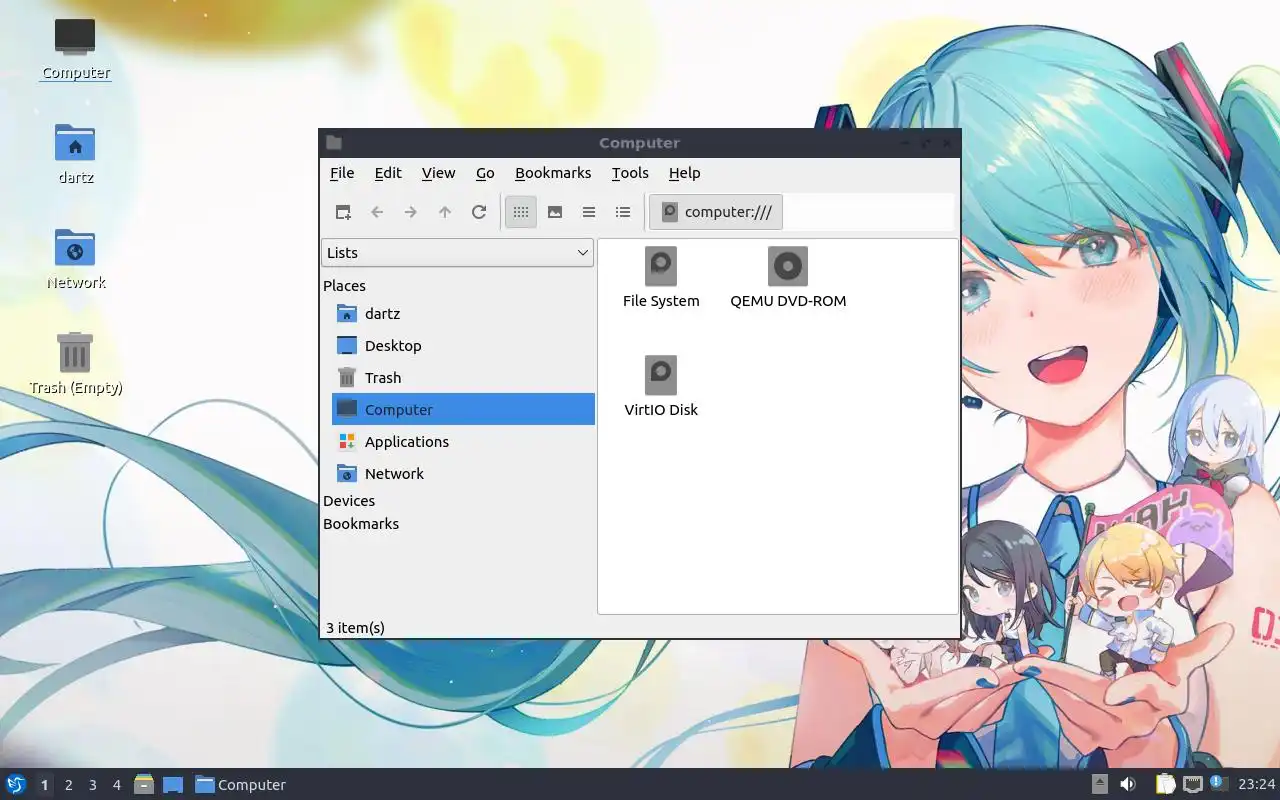Click the window menu icon in titlebar
1280x800 pixels.
[334, 143]
